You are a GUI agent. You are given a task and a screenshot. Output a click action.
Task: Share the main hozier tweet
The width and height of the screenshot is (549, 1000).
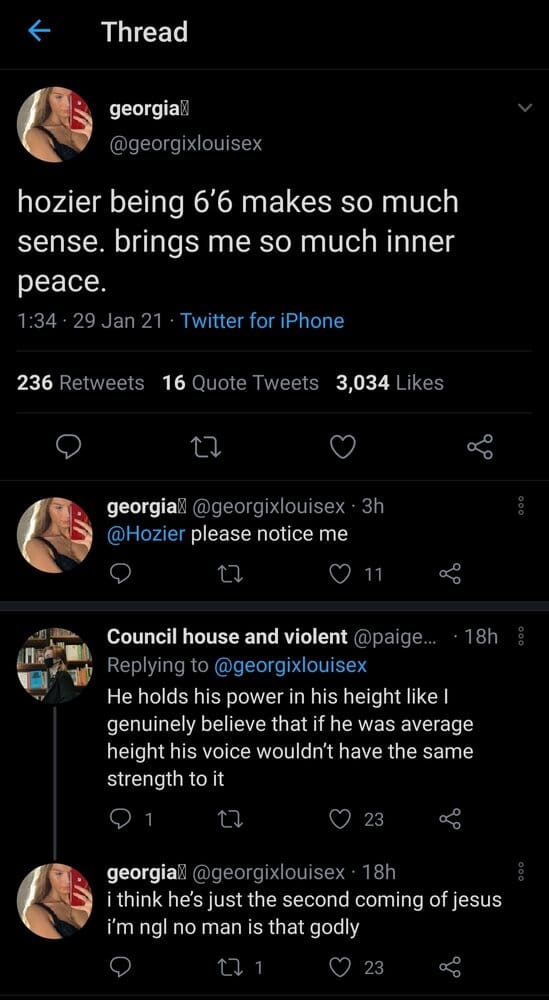[480, 447]
